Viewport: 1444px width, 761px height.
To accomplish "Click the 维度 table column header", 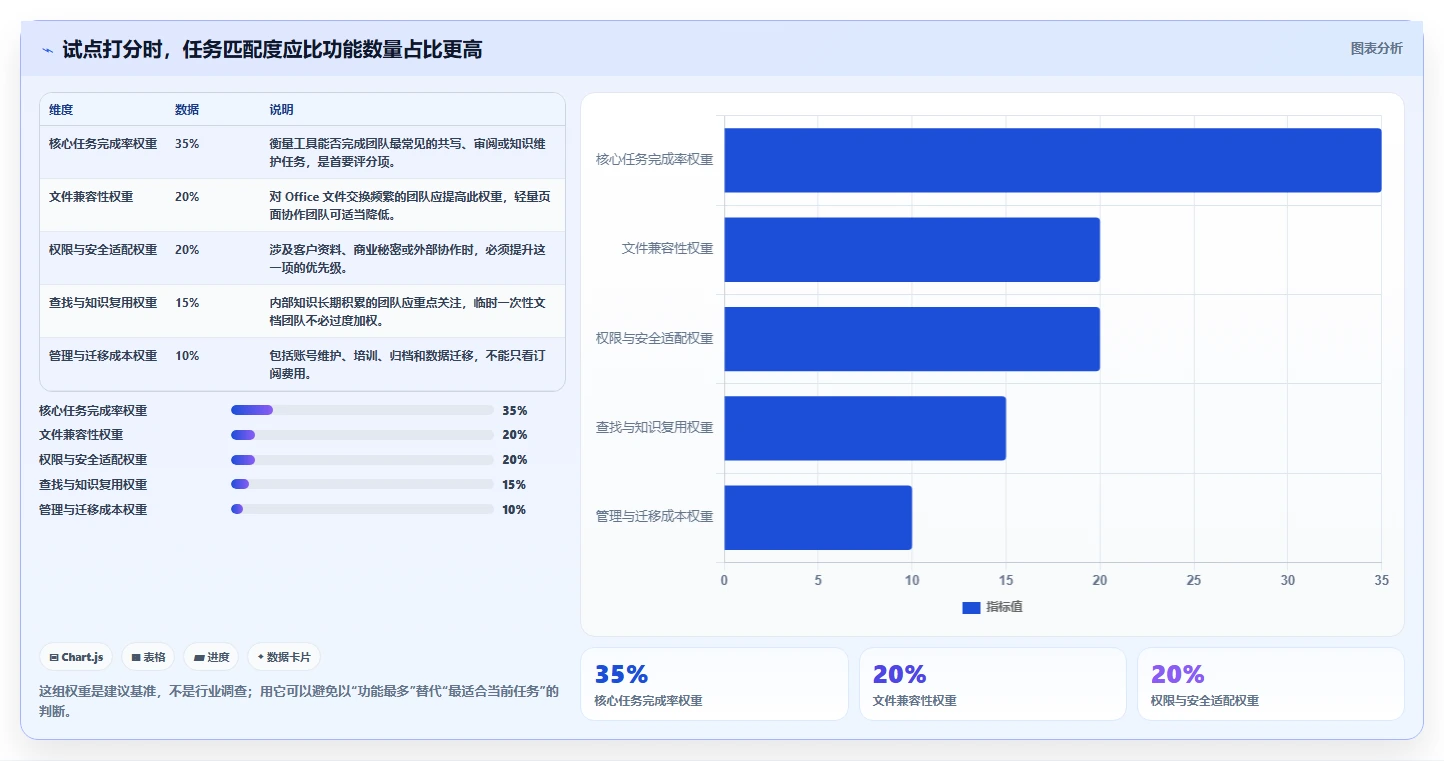I will [61, 109].
